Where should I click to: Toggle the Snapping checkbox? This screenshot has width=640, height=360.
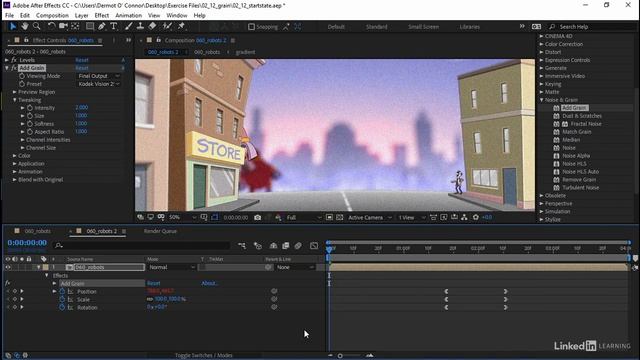(x=251, y=27)
